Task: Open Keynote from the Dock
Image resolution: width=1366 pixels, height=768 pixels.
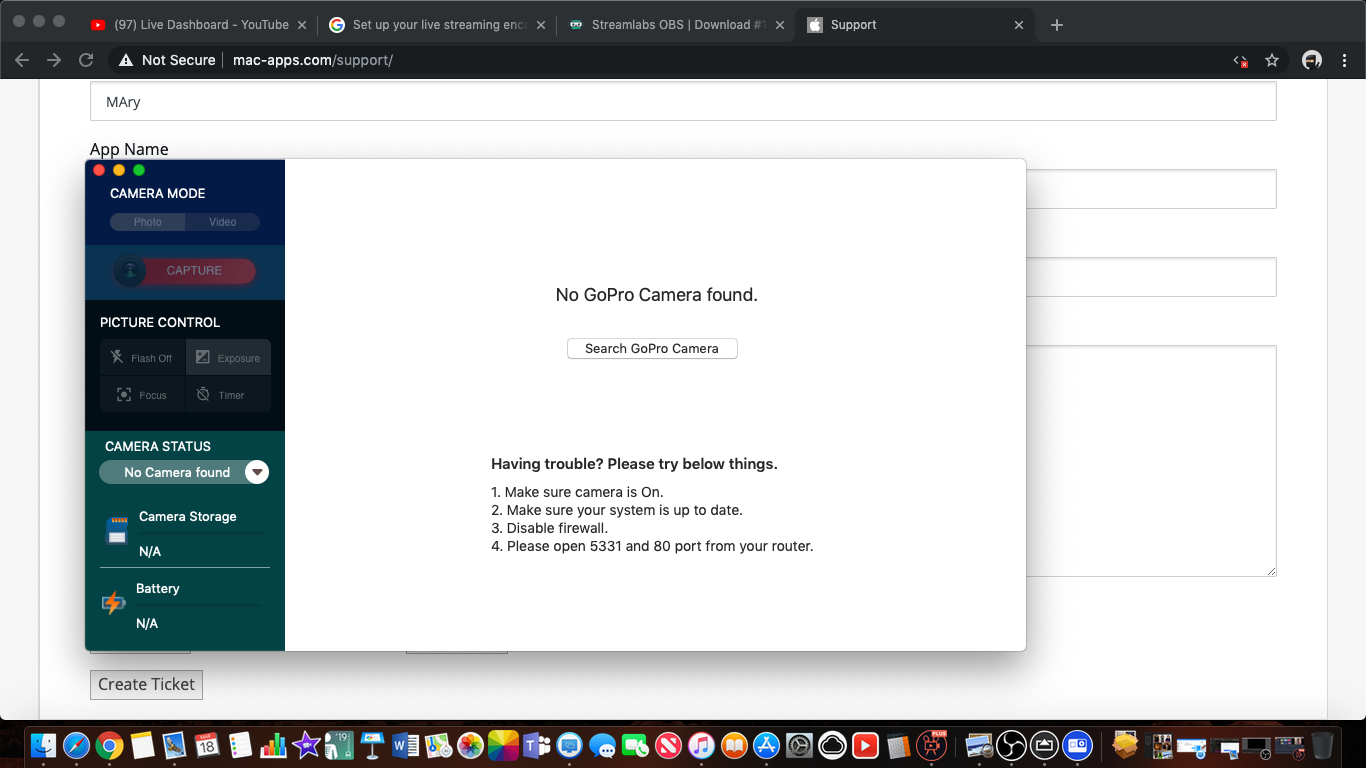Action: click(x=372, y=744)
